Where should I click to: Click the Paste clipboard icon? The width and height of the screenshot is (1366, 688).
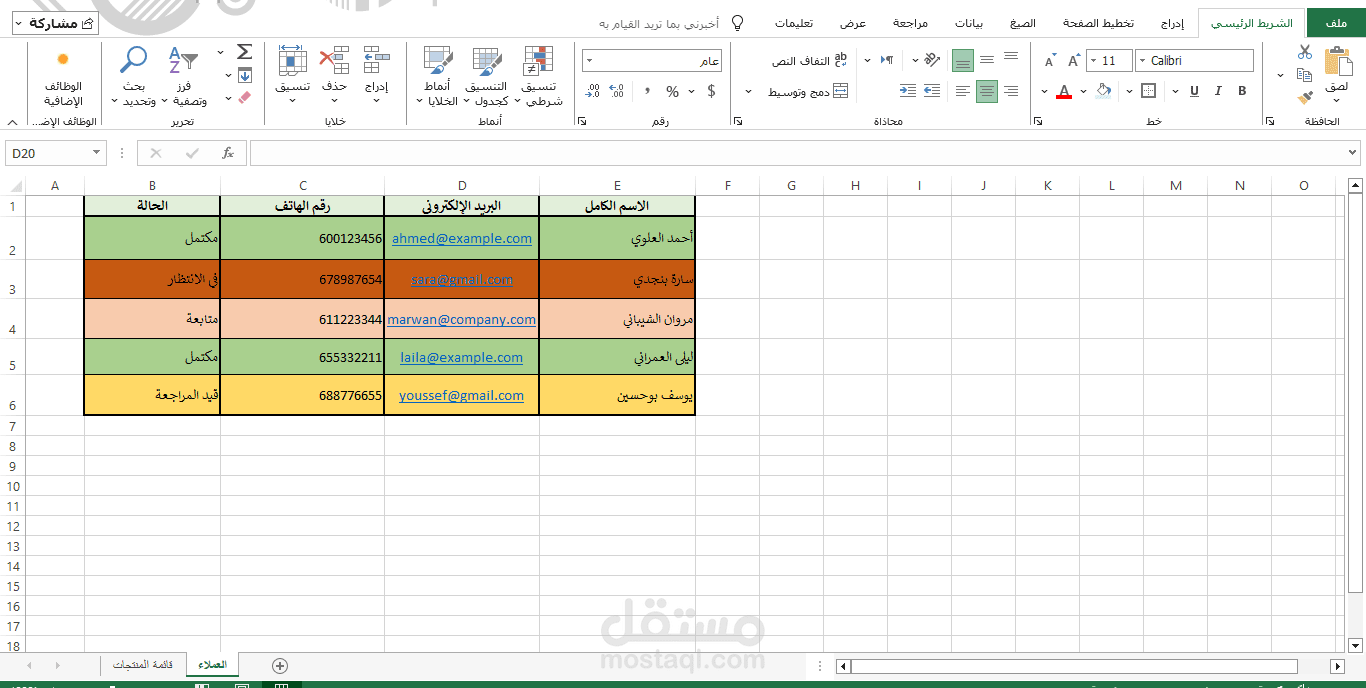[x=1337, y=61]
